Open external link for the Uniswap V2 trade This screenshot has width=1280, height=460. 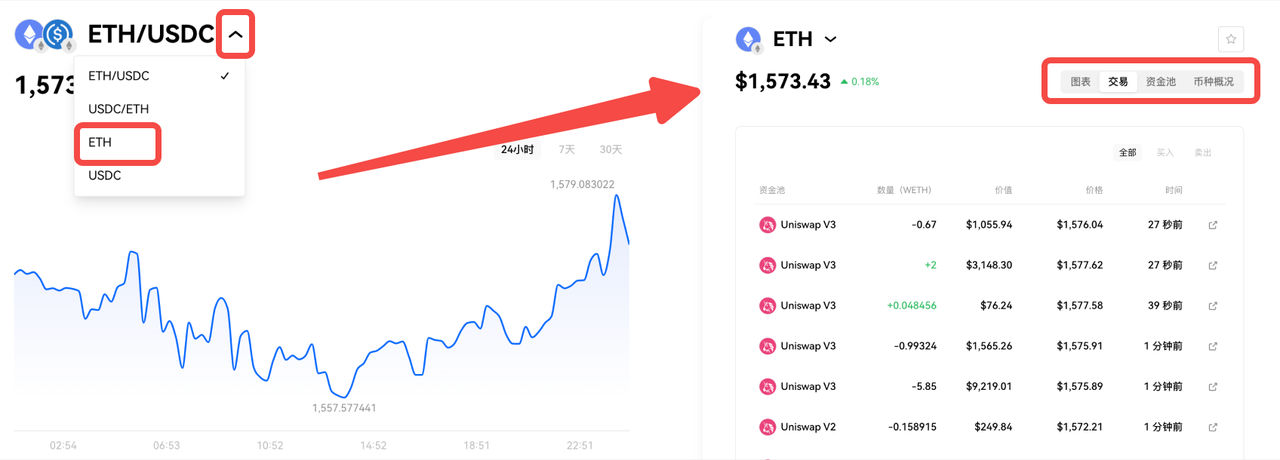point(1213,427)
